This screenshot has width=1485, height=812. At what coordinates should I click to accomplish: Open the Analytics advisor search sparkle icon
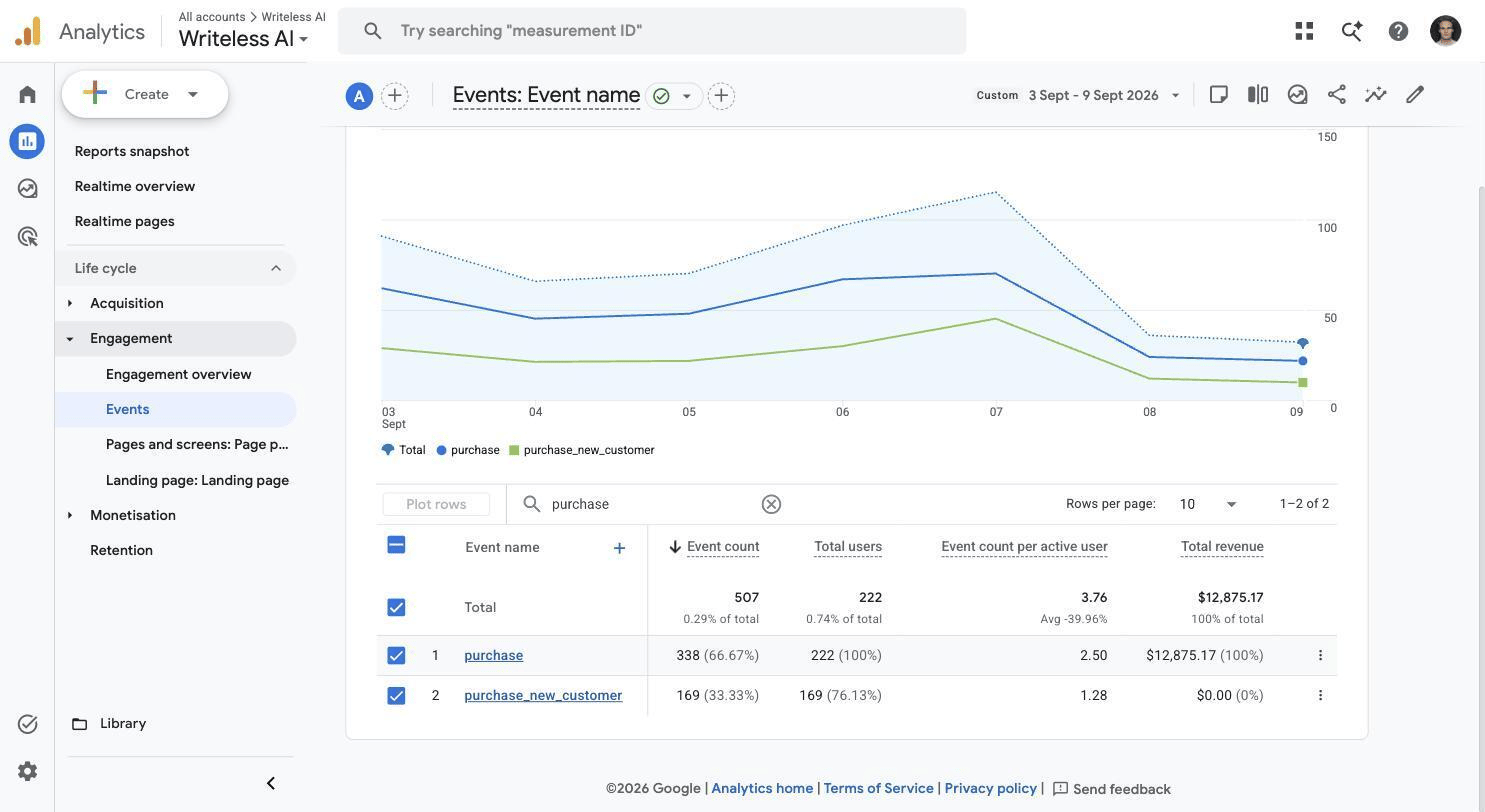pos(1351,31)
